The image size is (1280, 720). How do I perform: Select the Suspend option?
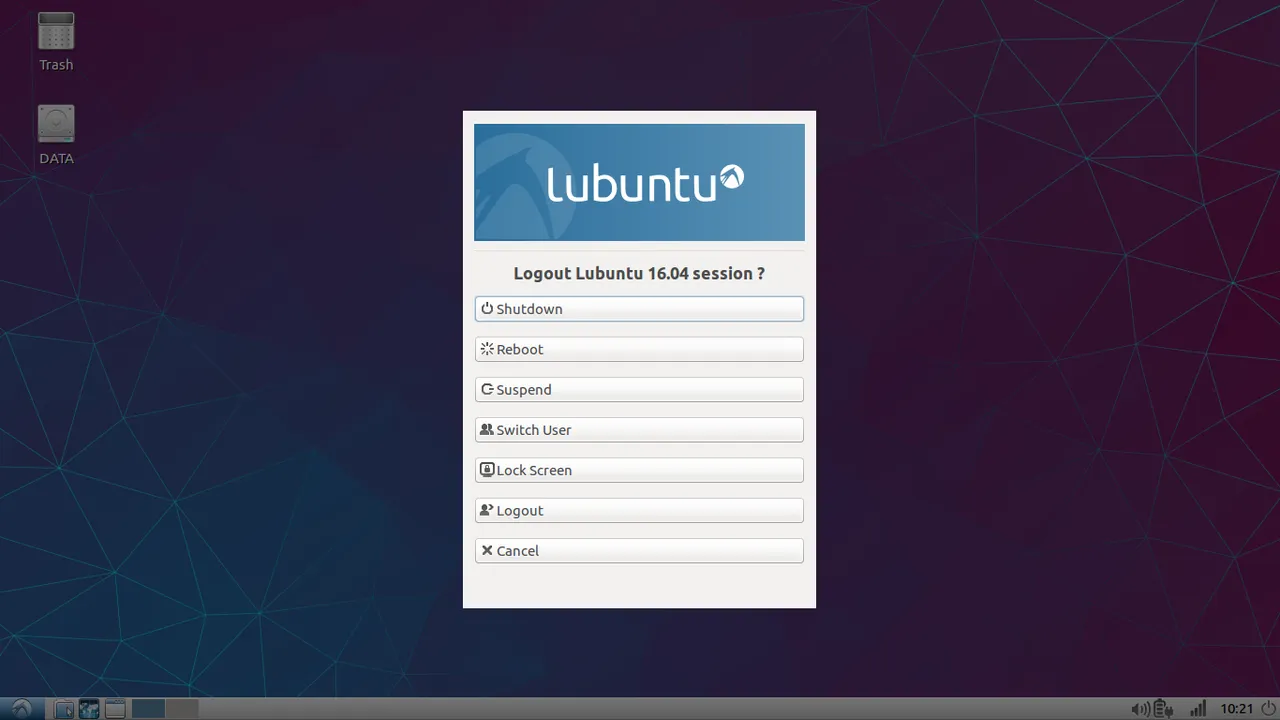point(639,389)
